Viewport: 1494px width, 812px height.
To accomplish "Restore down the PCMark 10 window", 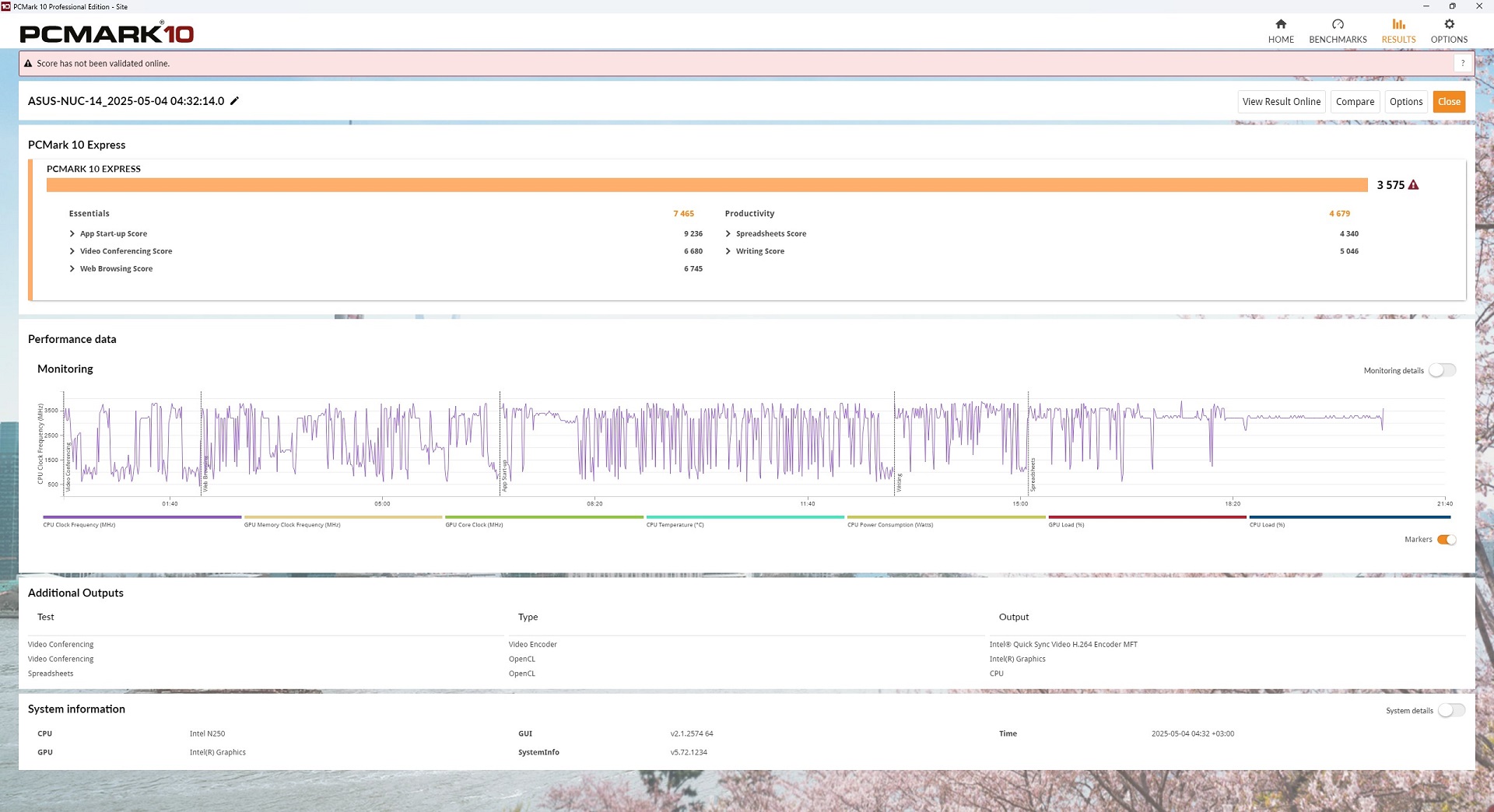I will 1452,6.
